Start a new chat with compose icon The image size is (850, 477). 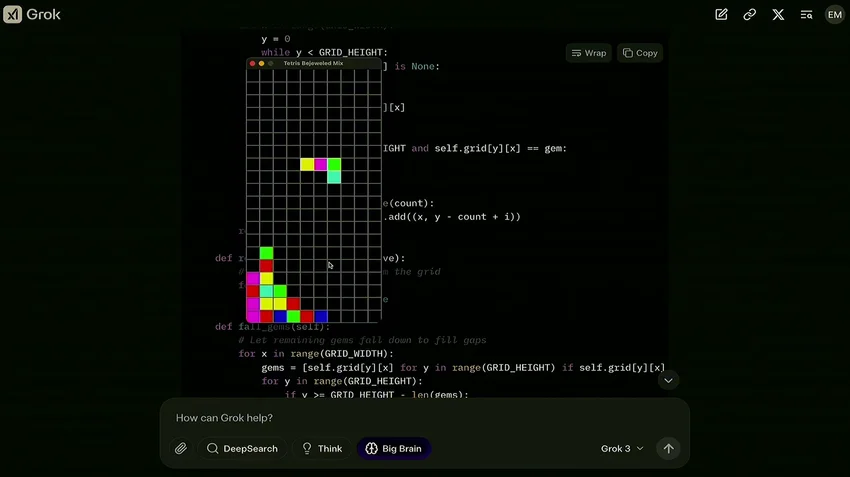pos(721,15)
